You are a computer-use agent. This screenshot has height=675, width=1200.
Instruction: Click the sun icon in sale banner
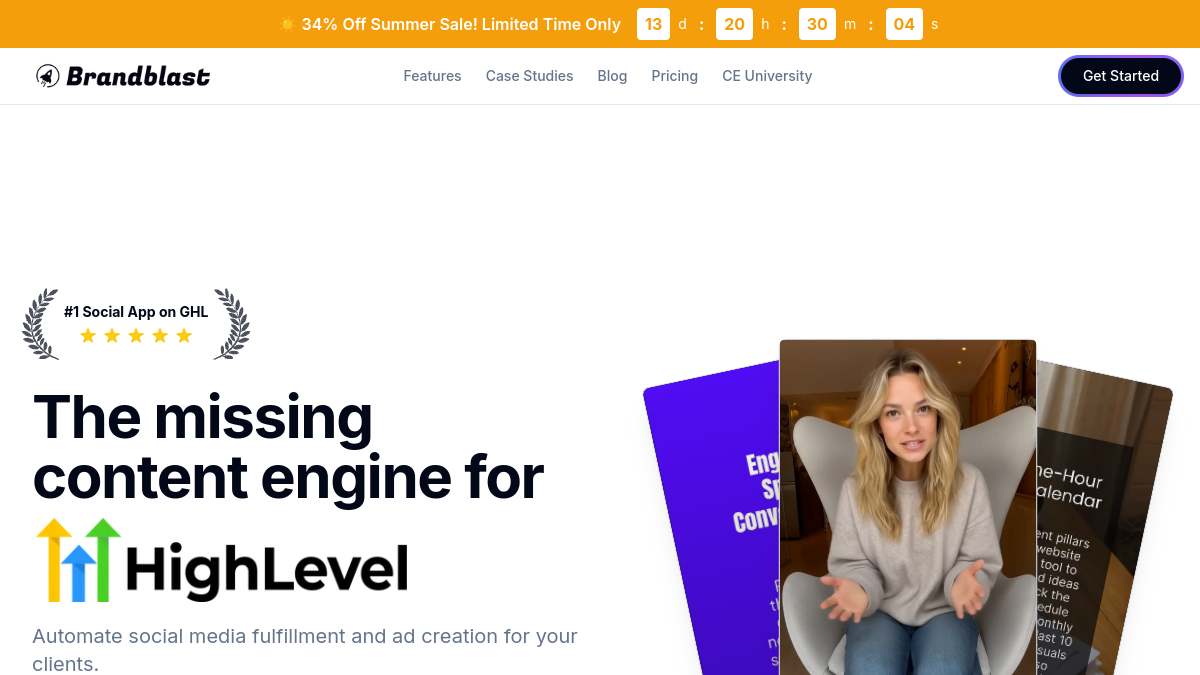[x=287, y=24]
